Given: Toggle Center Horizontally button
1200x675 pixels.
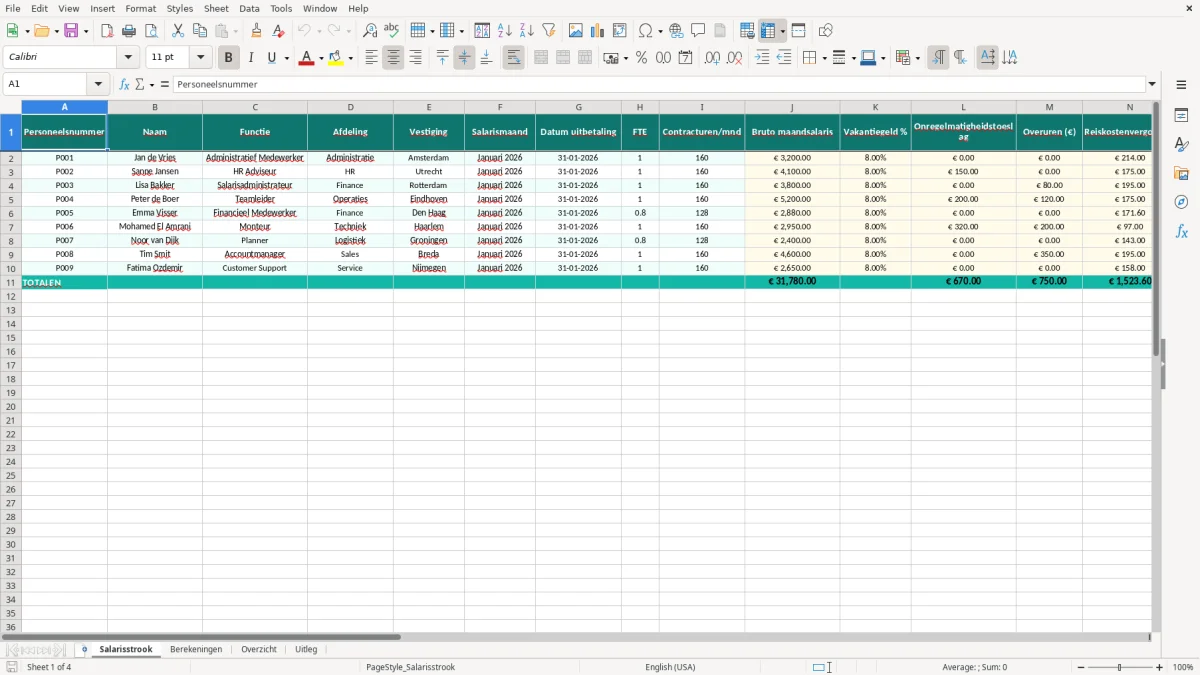Looking at the screenshot, I should (x=394, y=58).
